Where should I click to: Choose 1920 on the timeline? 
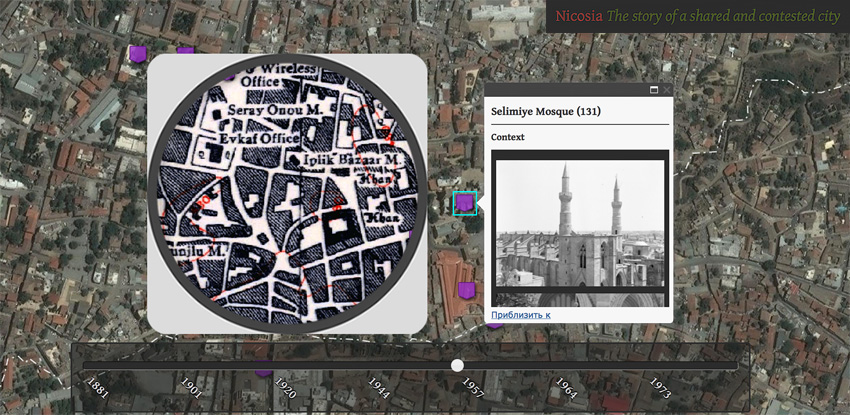coord(285,387)
